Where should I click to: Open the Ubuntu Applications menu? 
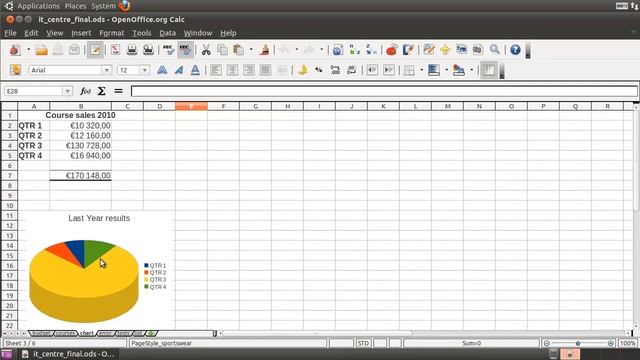click(x=38, y=6)
